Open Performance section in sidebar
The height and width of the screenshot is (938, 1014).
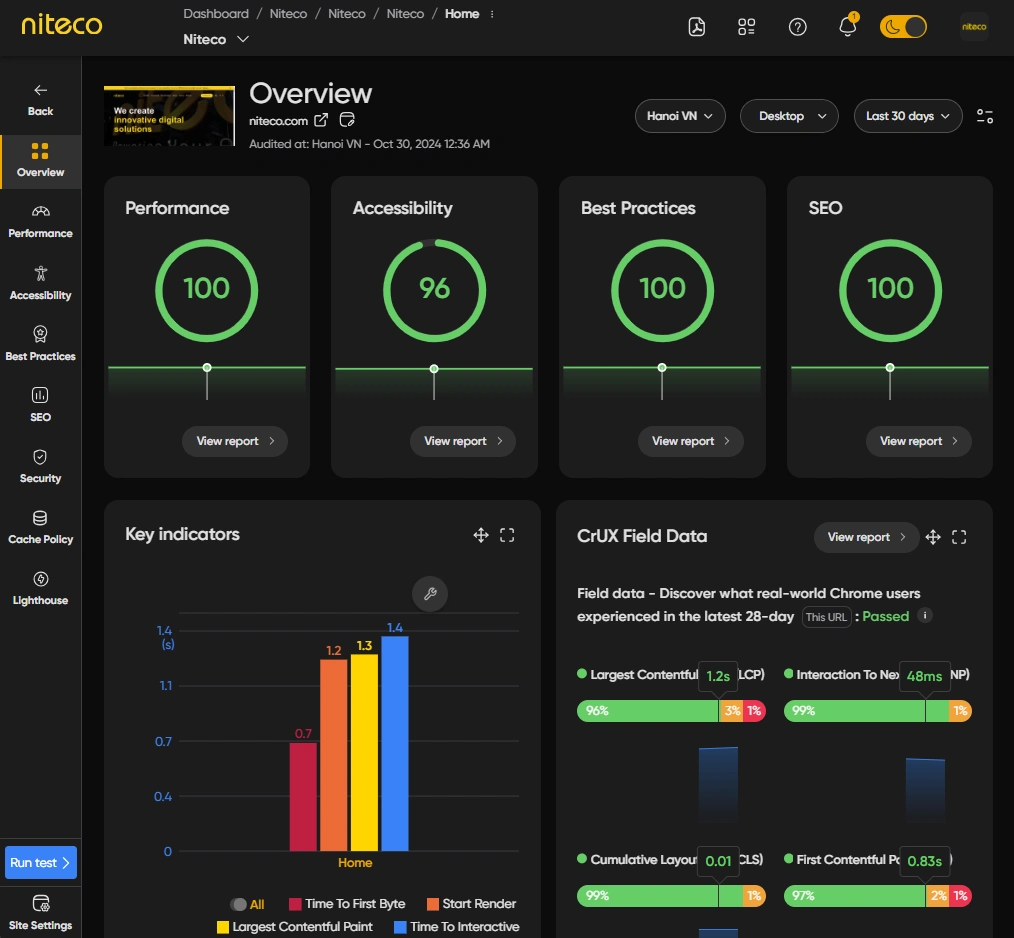click(x=40, y=222)
